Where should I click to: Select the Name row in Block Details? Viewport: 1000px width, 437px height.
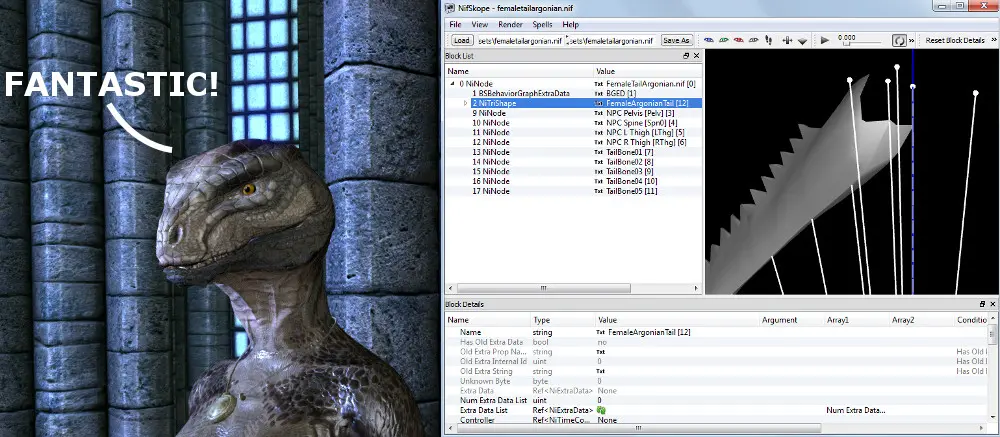pyautogui.click(x=716, y=332)
